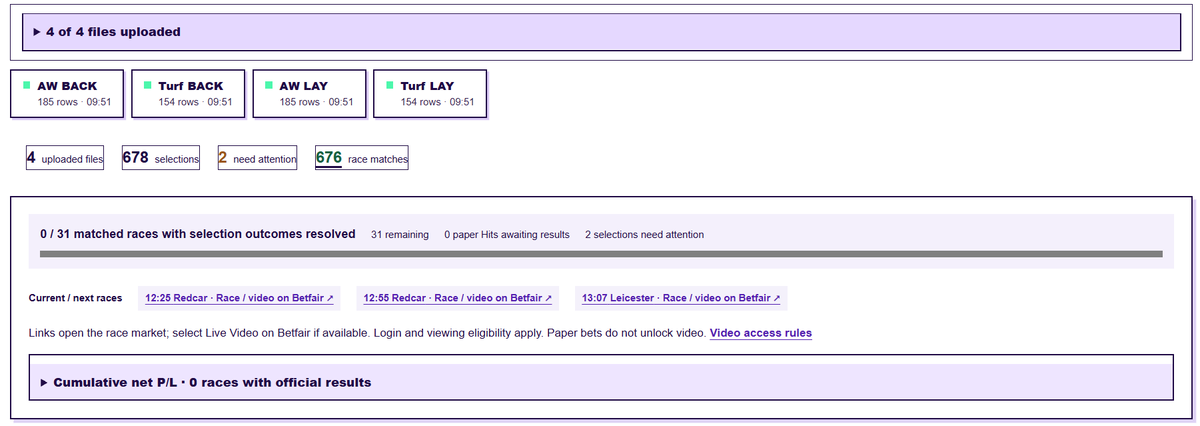Click the 'Current / next races' label

pyautogui.click(x=76, y=298)
